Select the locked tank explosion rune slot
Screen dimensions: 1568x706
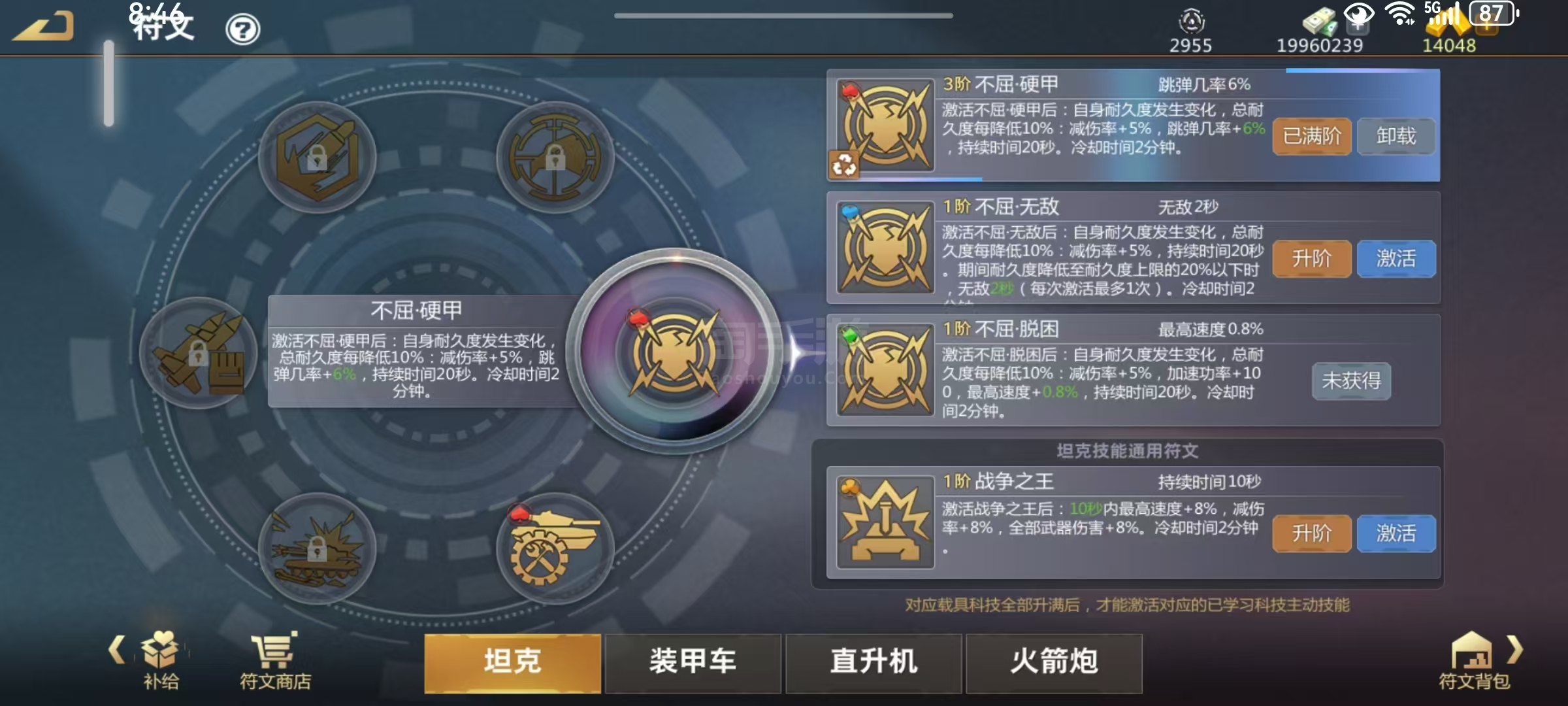[318, 548]
